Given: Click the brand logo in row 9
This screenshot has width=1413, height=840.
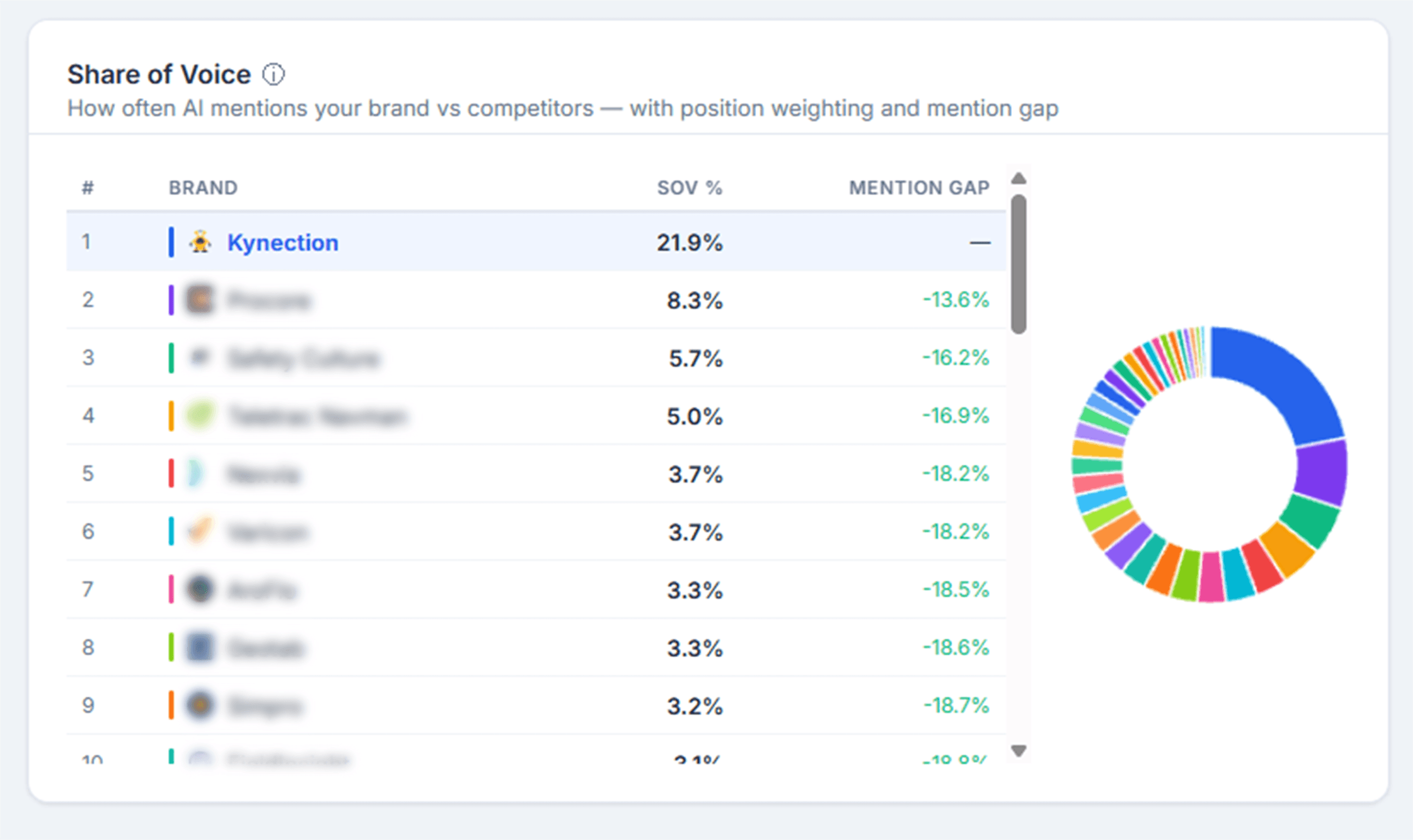Looking at the screenshot, I should [x=200, y=706].
